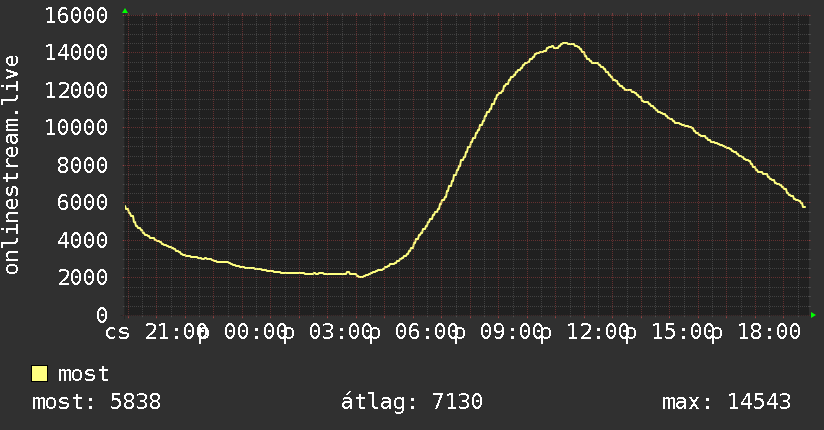Select the 'most: 5838' current value
824x430 pixels.
pos(97,402)
